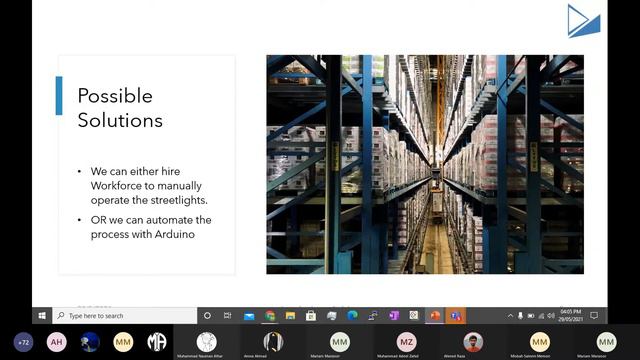Click the bullet 'We can either hire Workforce'
Screen dimensions: 640x360
(x=149, y=186)
